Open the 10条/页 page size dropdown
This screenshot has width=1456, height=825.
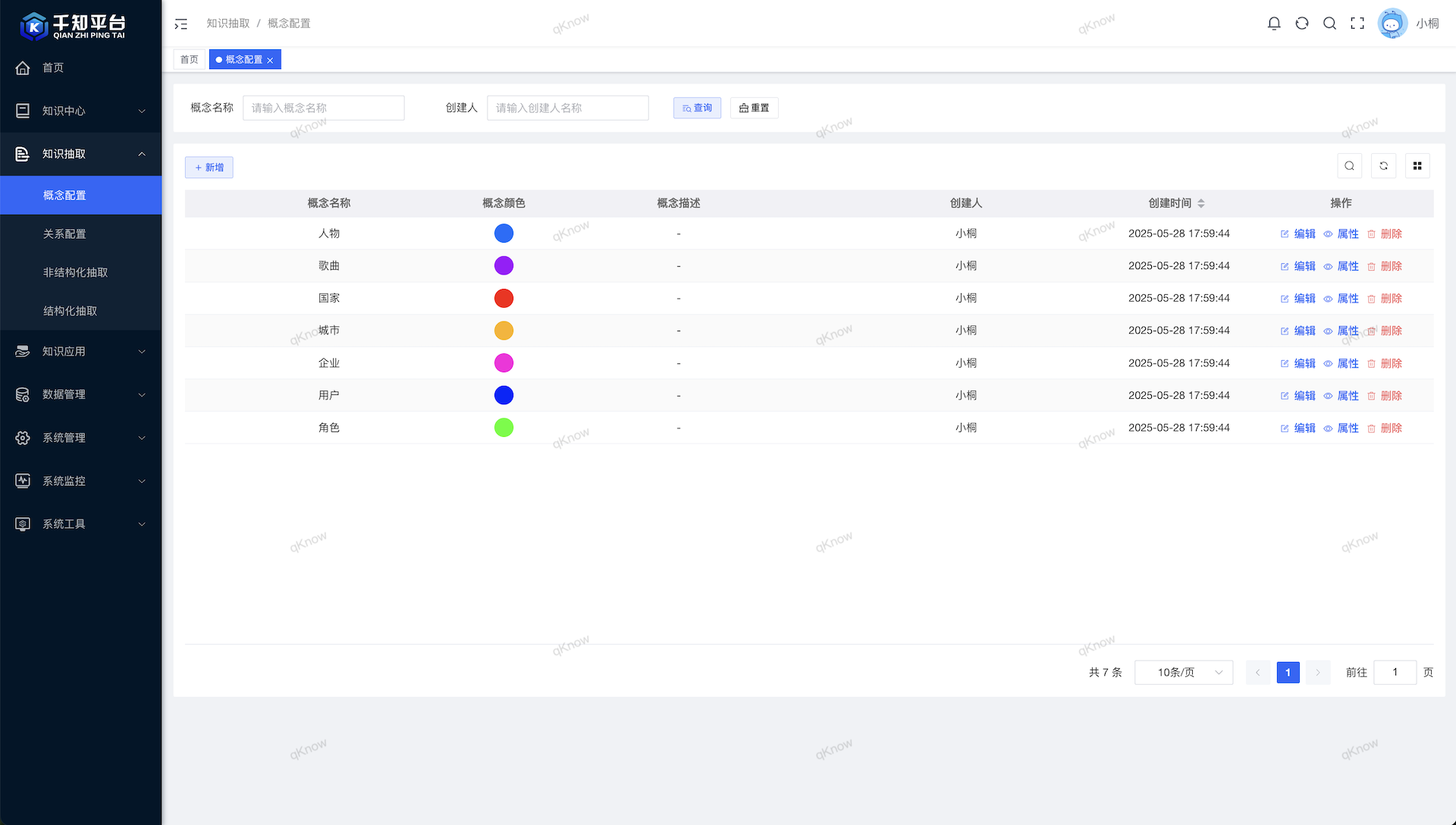1183,673
